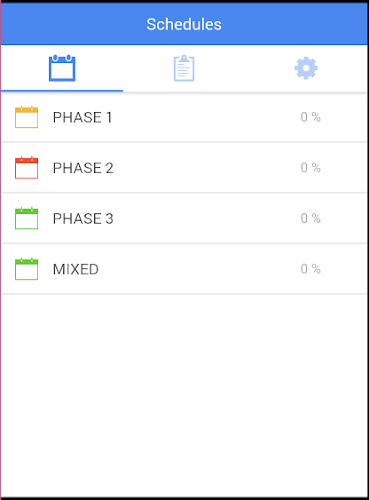Image resolution: width=369 pixels, height=500 pixels.
Task: Choose the PHASE 3 schedule label
Action: 83,219
